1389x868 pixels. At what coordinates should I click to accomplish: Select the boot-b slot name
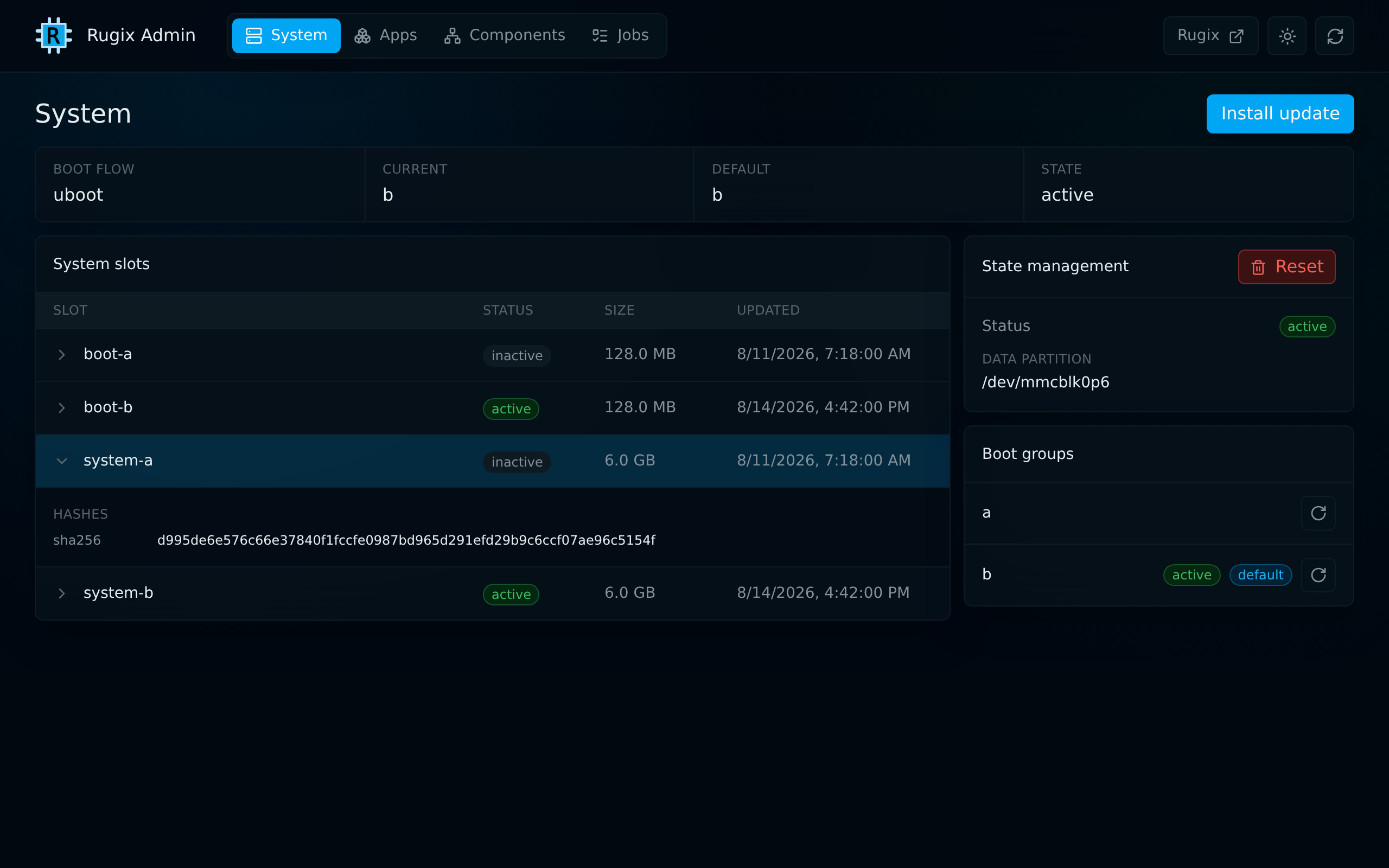coord(108,407)
